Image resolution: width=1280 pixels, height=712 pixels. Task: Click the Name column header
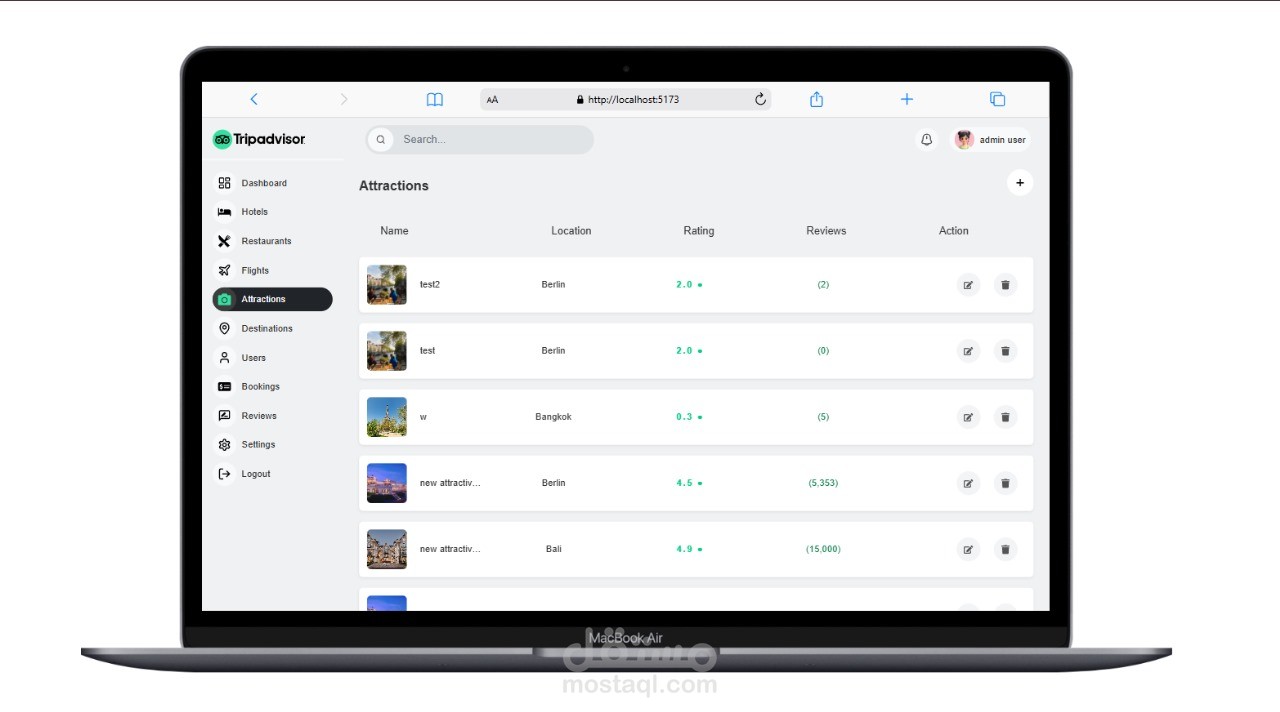click(x=394, y=231)
